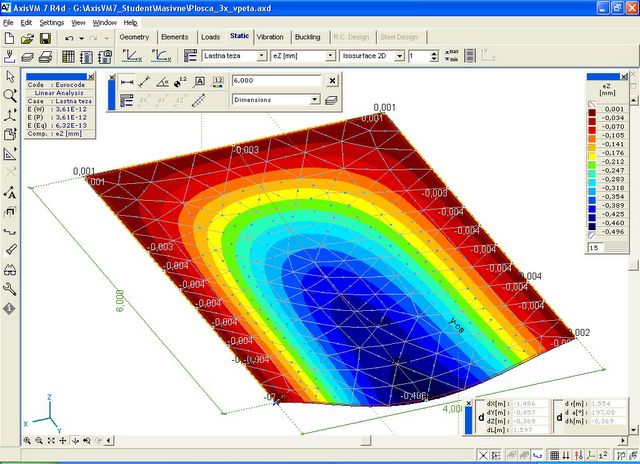This screenshot has width=640, height=464.
Task: Open the View menu
Action: point(78,23)
